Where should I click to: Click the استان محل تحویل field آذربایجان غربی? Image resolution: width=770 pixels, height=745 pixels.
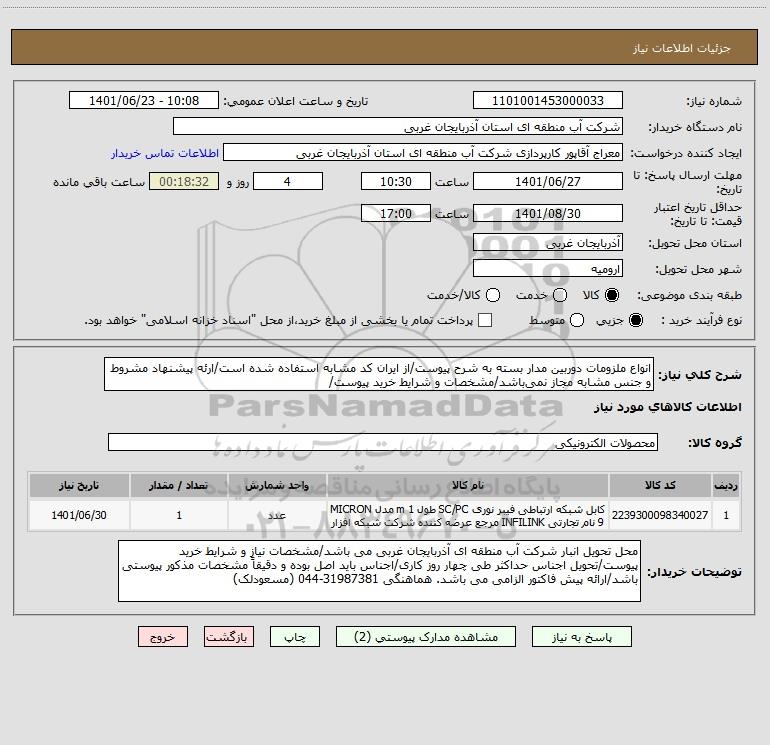pyautogui.click(x=548, y=243)
